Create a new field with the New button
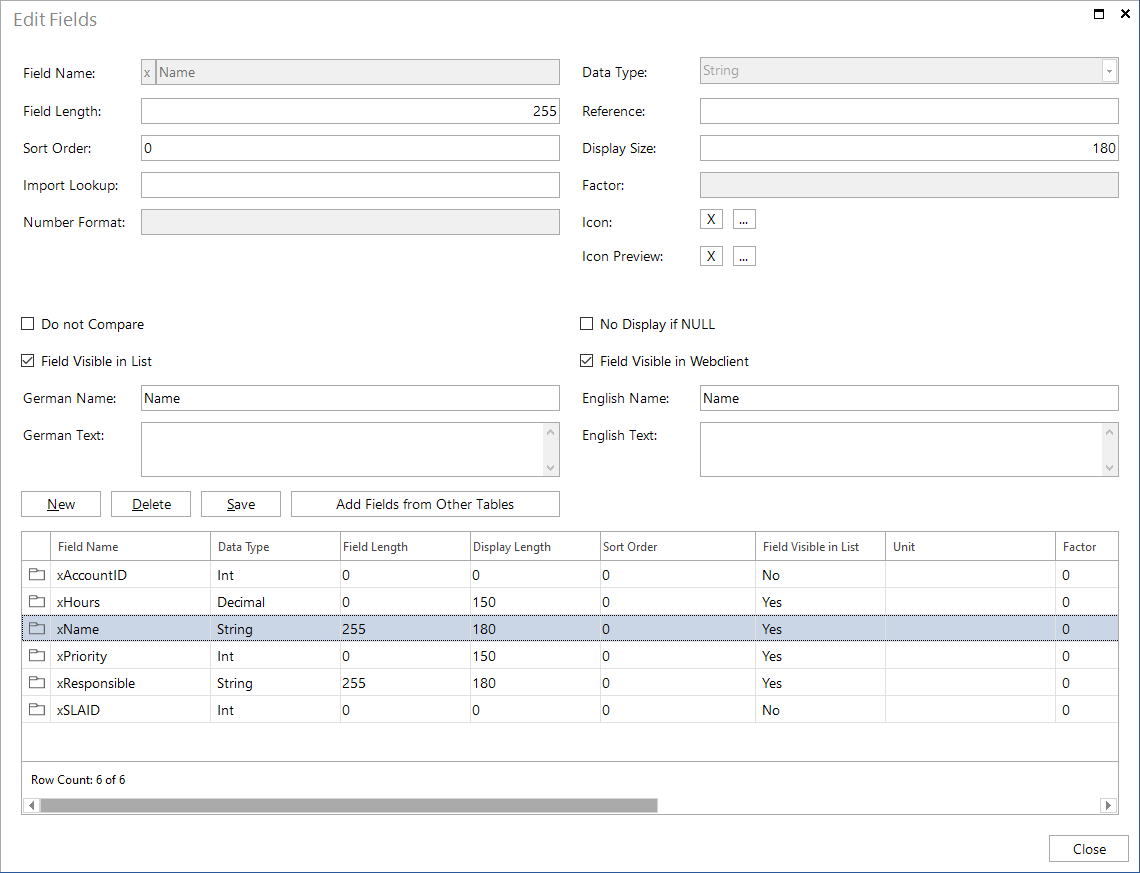 click(60, 504)
